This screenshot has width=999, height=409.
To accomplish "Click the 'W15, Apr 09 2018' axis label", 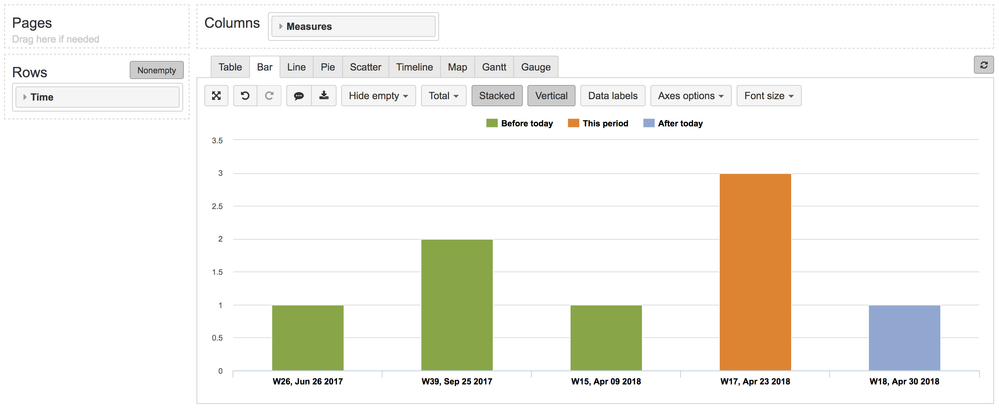I will pyautogui.click(x=606, y=382).
